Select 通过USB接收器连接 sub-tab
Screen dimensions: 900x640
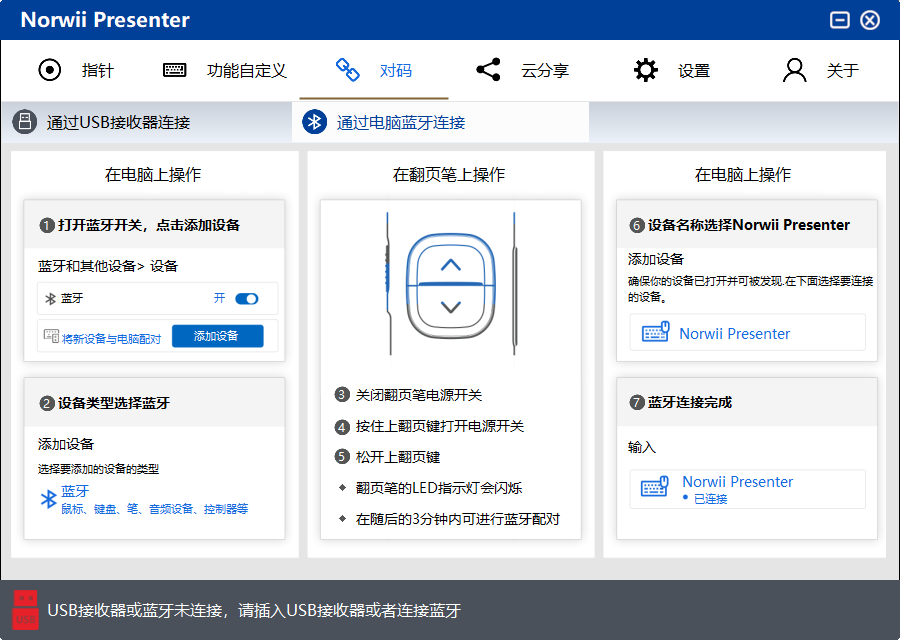click(146, 122)
